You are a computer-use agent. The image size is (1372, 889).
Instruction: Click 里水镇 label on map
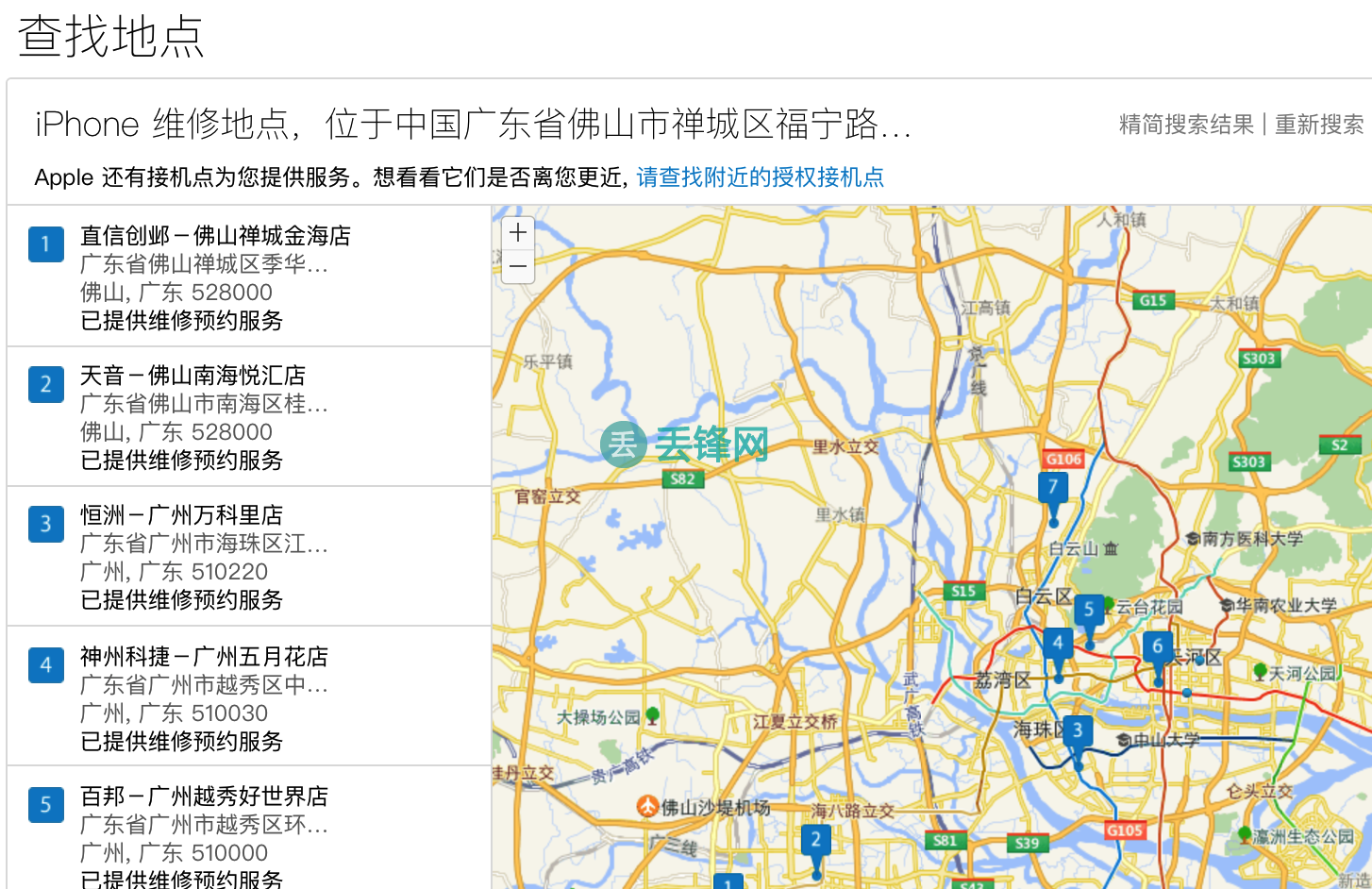click(x=840, y=514)
